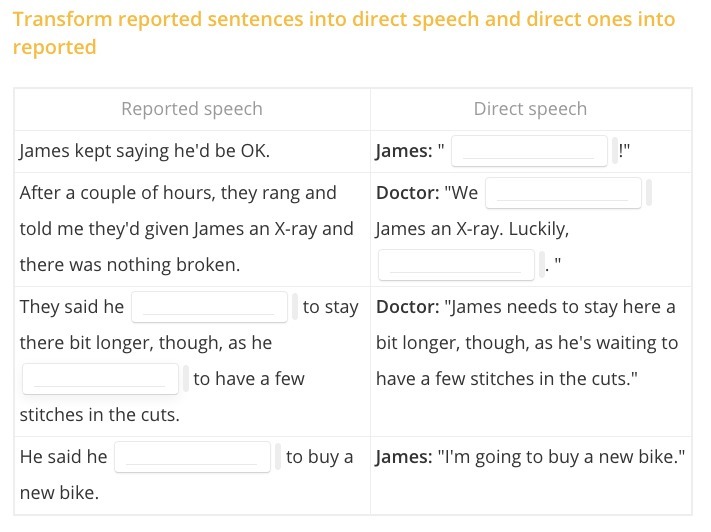
Task: Click the blank after 'They said he'
Action: point(209,307)
